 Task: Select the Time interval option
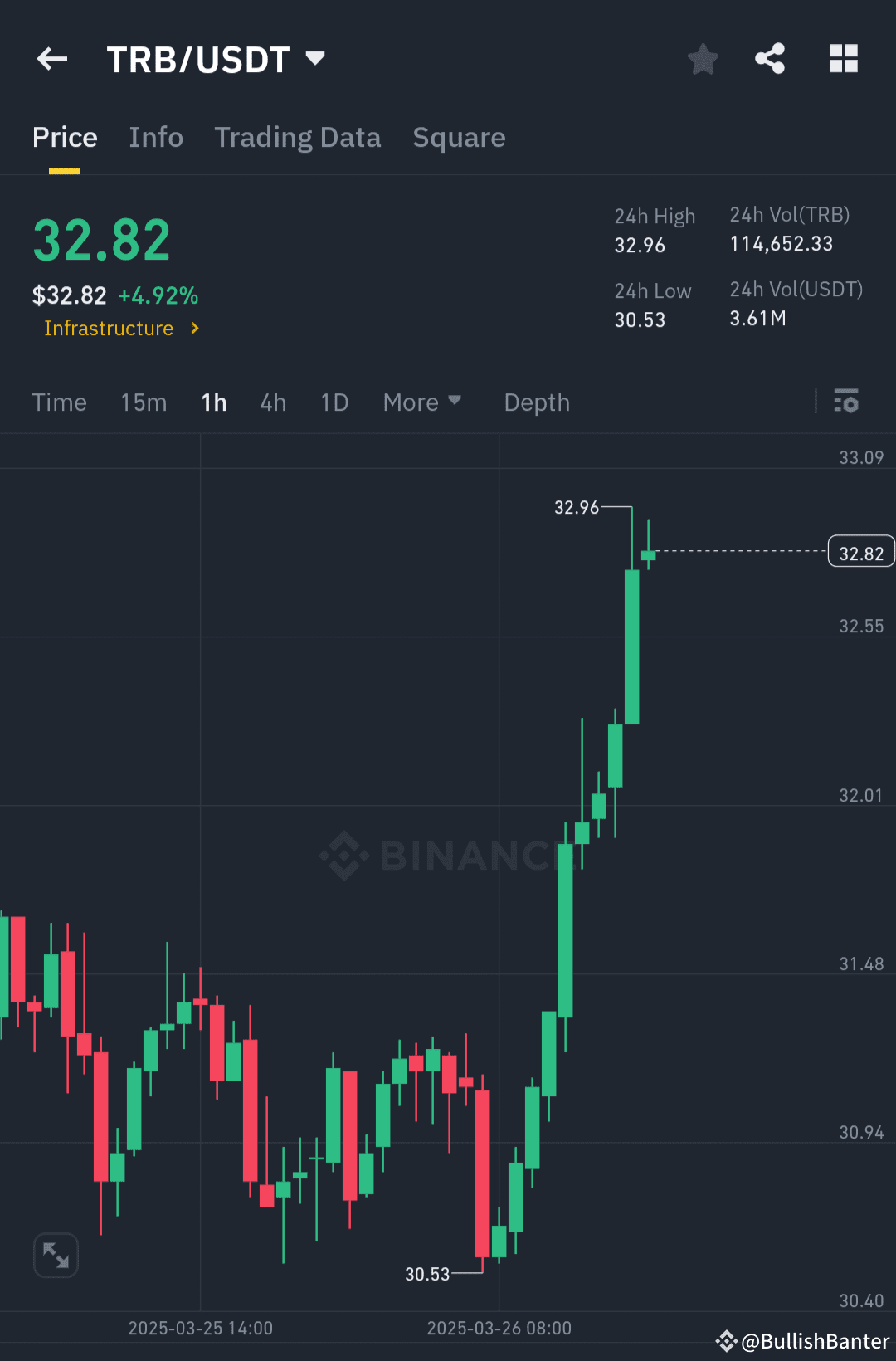[59, 402]
